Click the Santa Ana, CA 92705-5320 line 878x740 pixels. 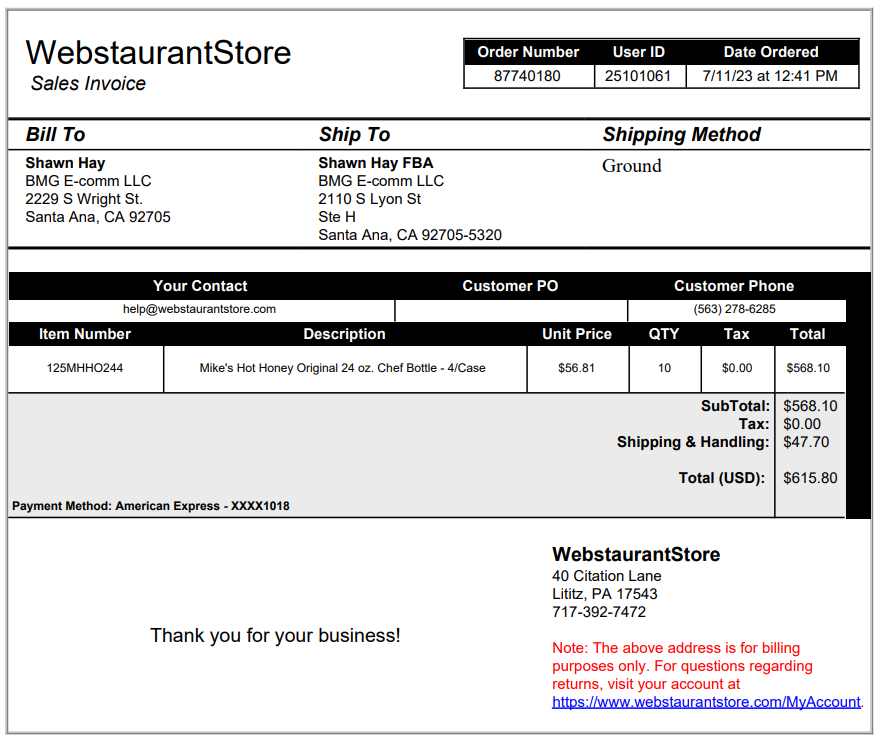[410, 235]
